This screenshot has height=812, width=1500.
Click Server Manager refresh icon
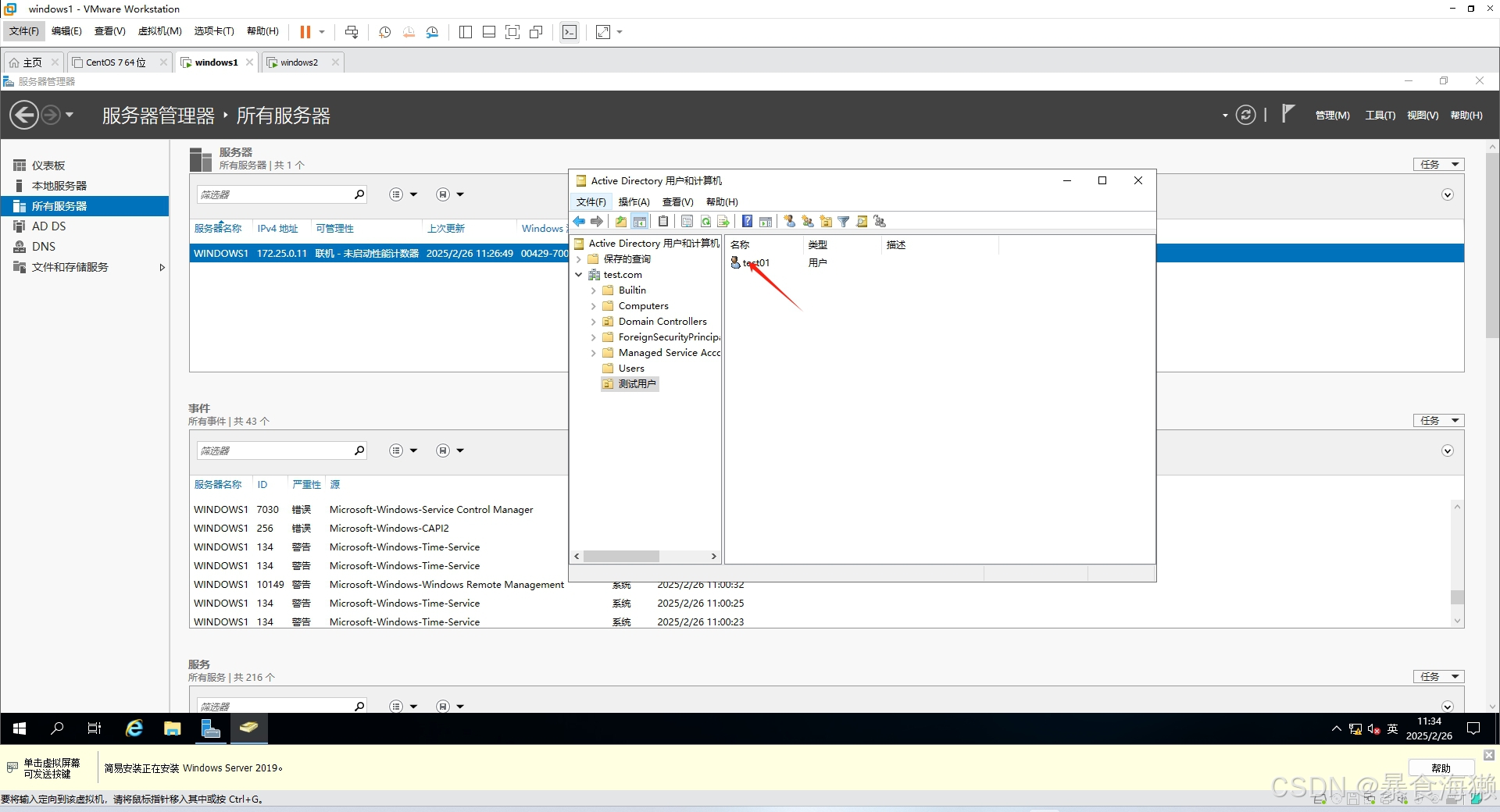click(1246, 116)
